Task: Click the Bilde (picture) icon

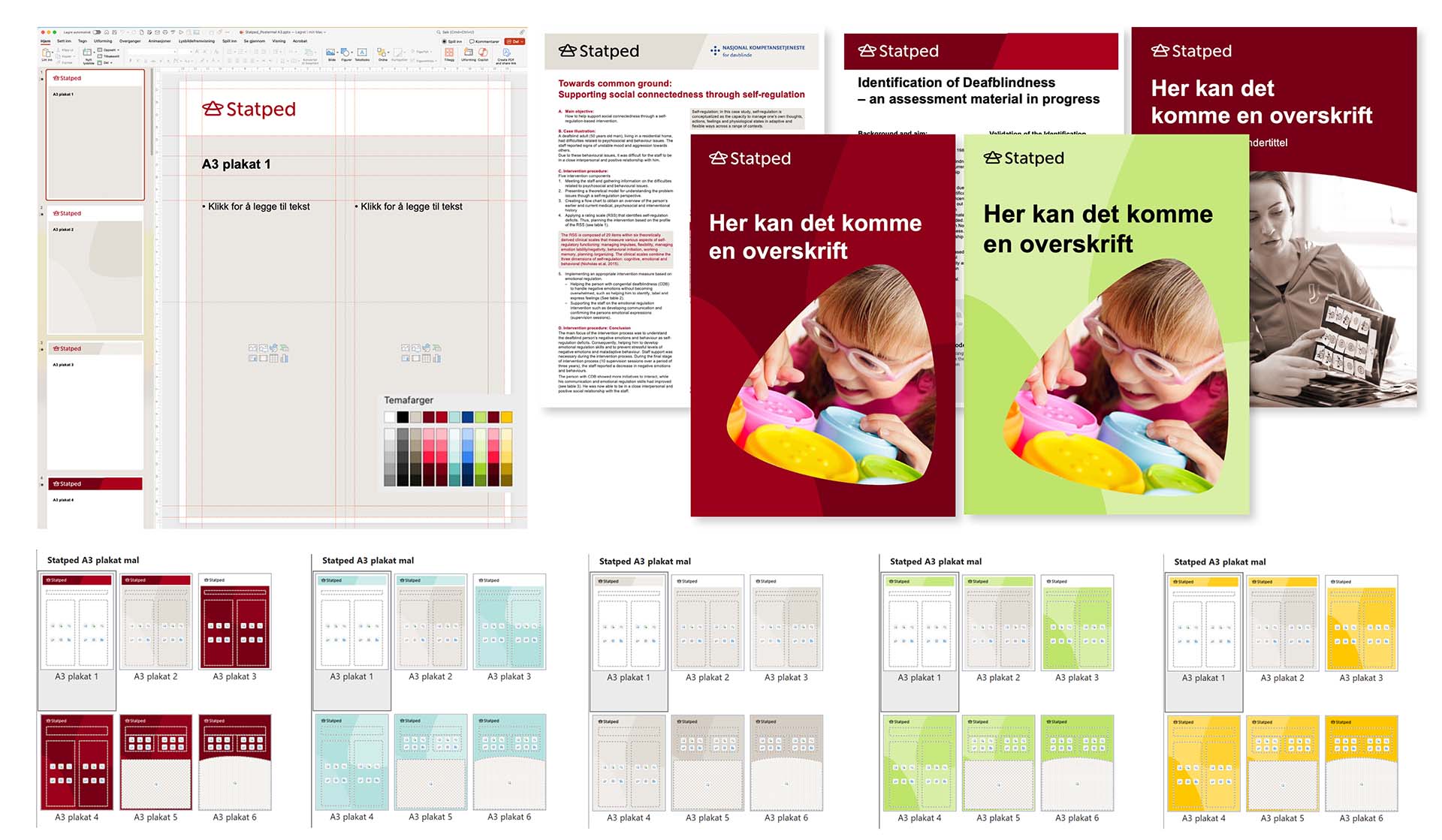Action: 330,53
